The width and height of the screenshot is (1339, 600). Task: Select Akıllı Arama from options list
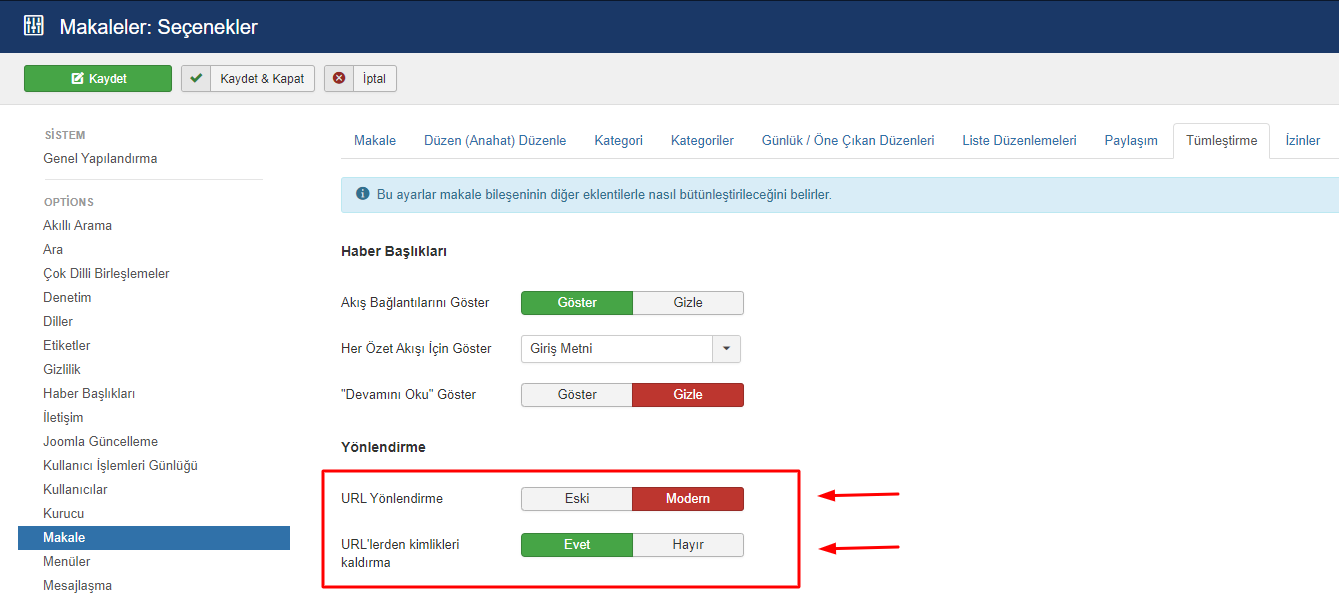[x=77, y=226]
